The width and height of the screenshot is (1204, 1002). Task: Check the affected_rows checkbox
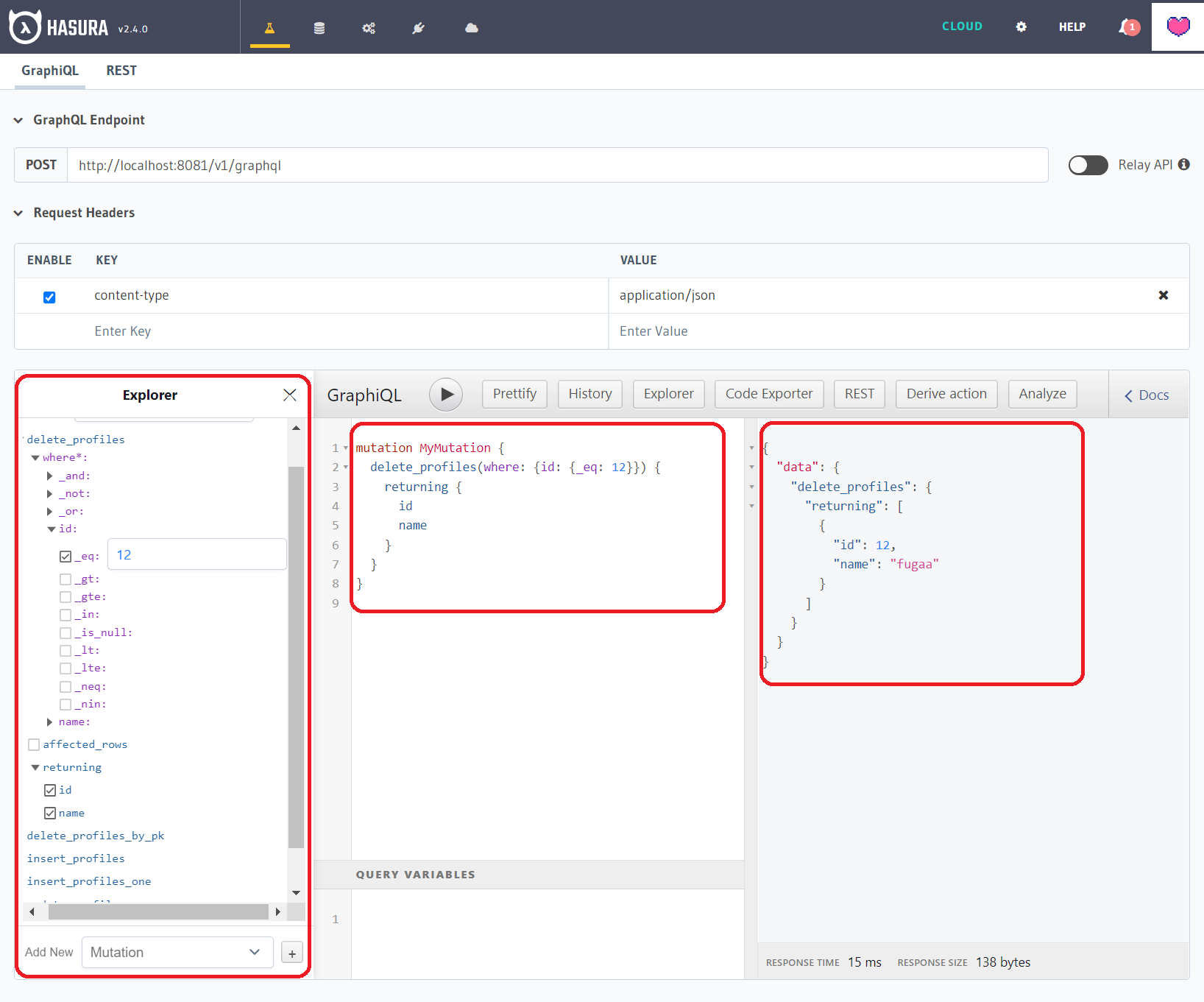34,745
